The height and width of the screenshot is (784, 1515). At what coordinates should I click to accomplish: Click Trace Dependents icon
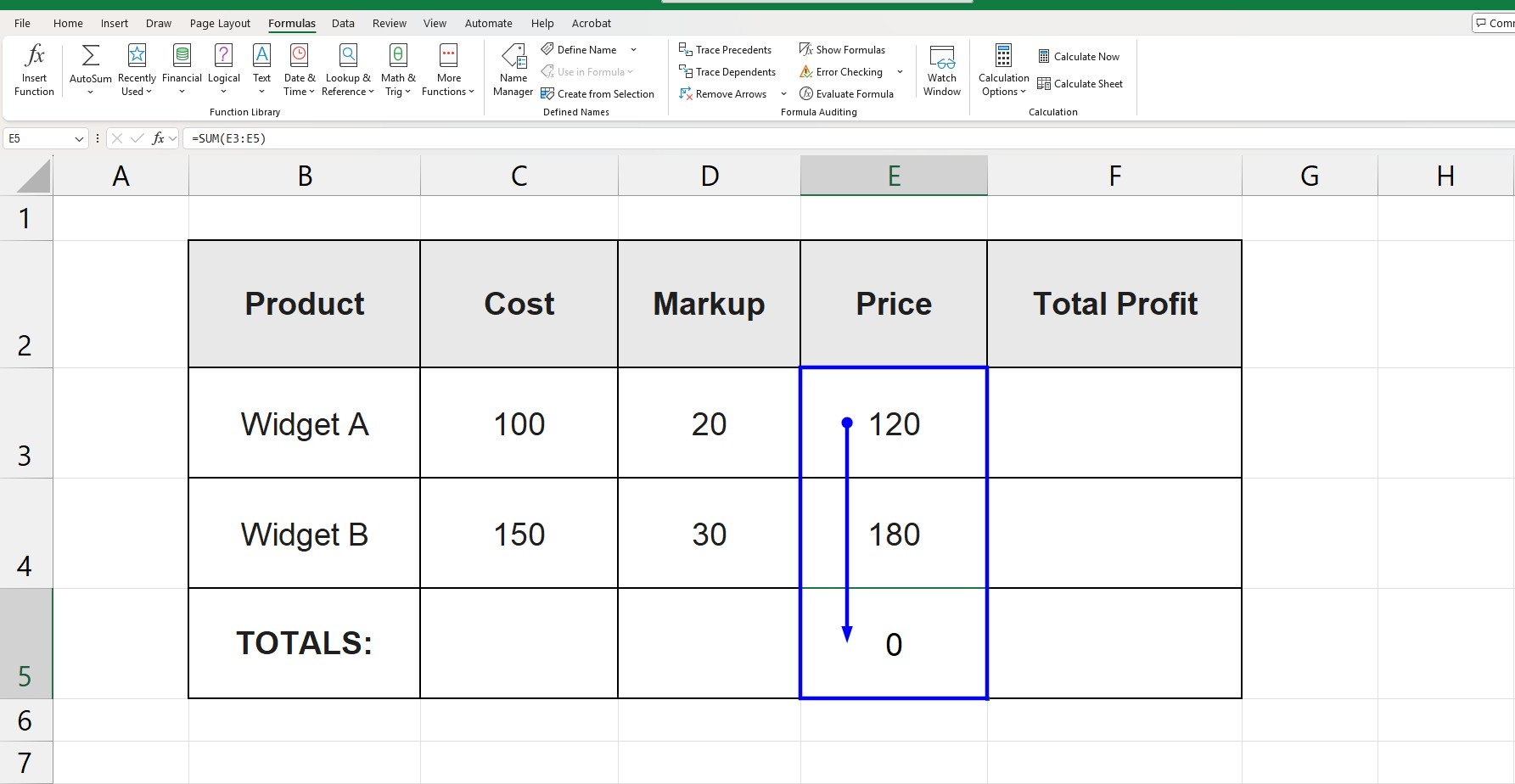coord(727,71)
